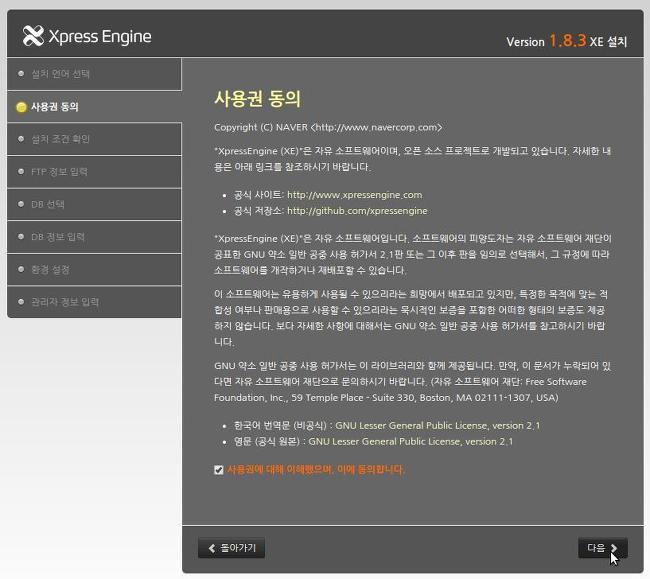
Task: Click the orange agreement label text
Action: coord(315,470)
